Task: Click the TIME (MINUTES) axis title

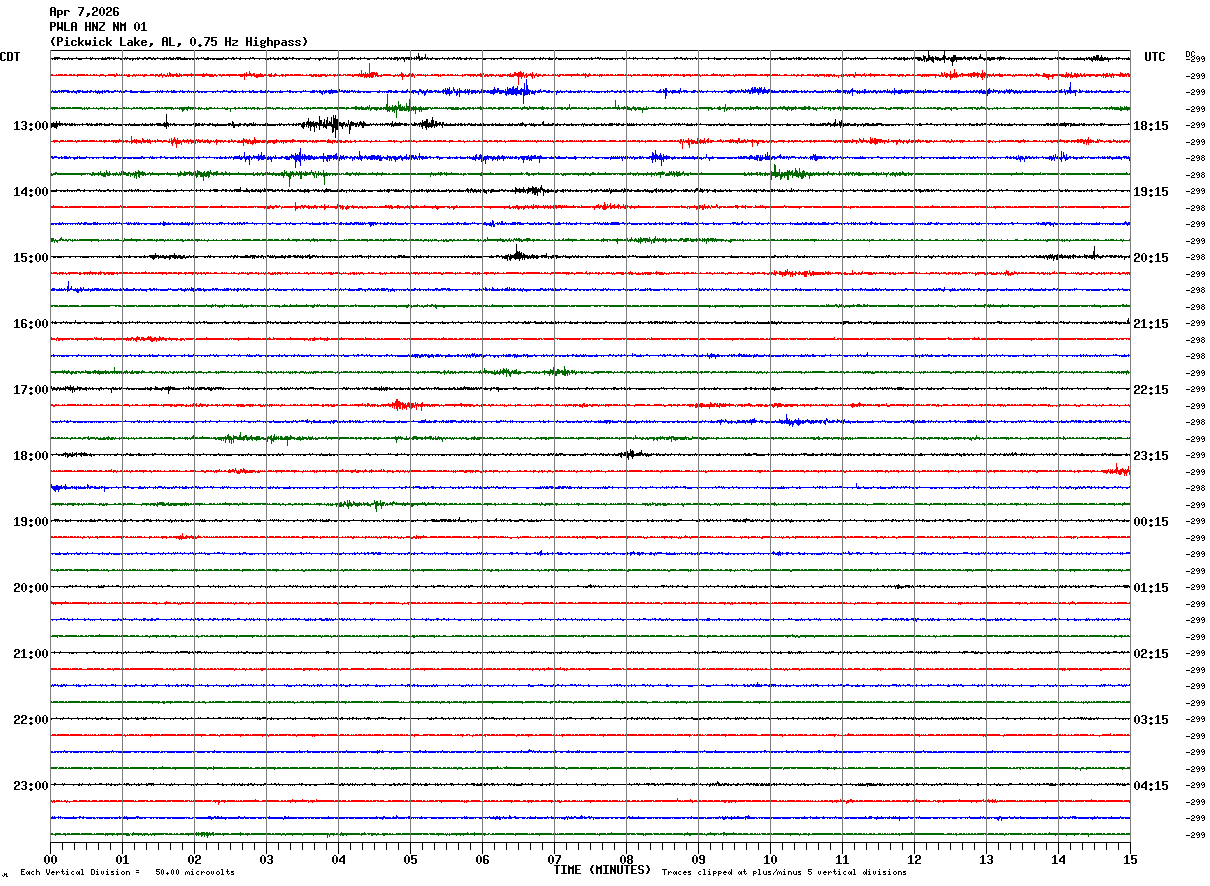Action: click(602, 870)
